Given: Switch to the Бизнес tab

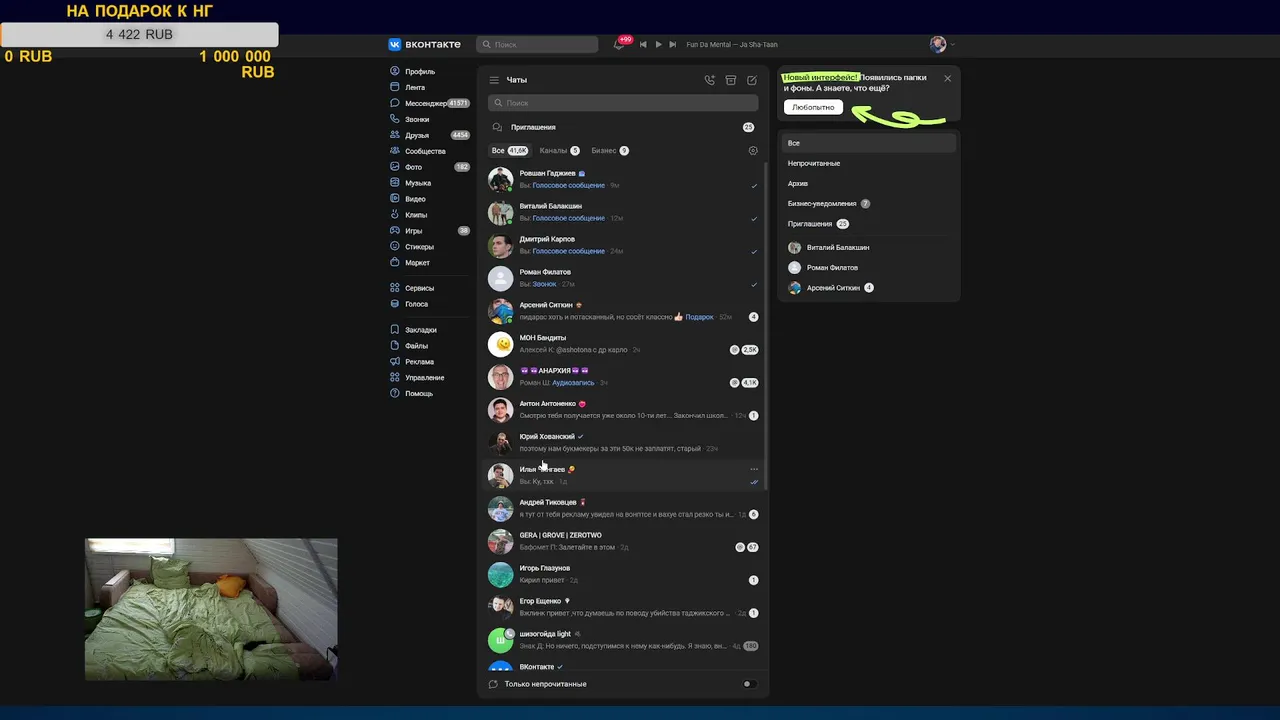Looking at the screenshot, I should [x=610, y=151].
